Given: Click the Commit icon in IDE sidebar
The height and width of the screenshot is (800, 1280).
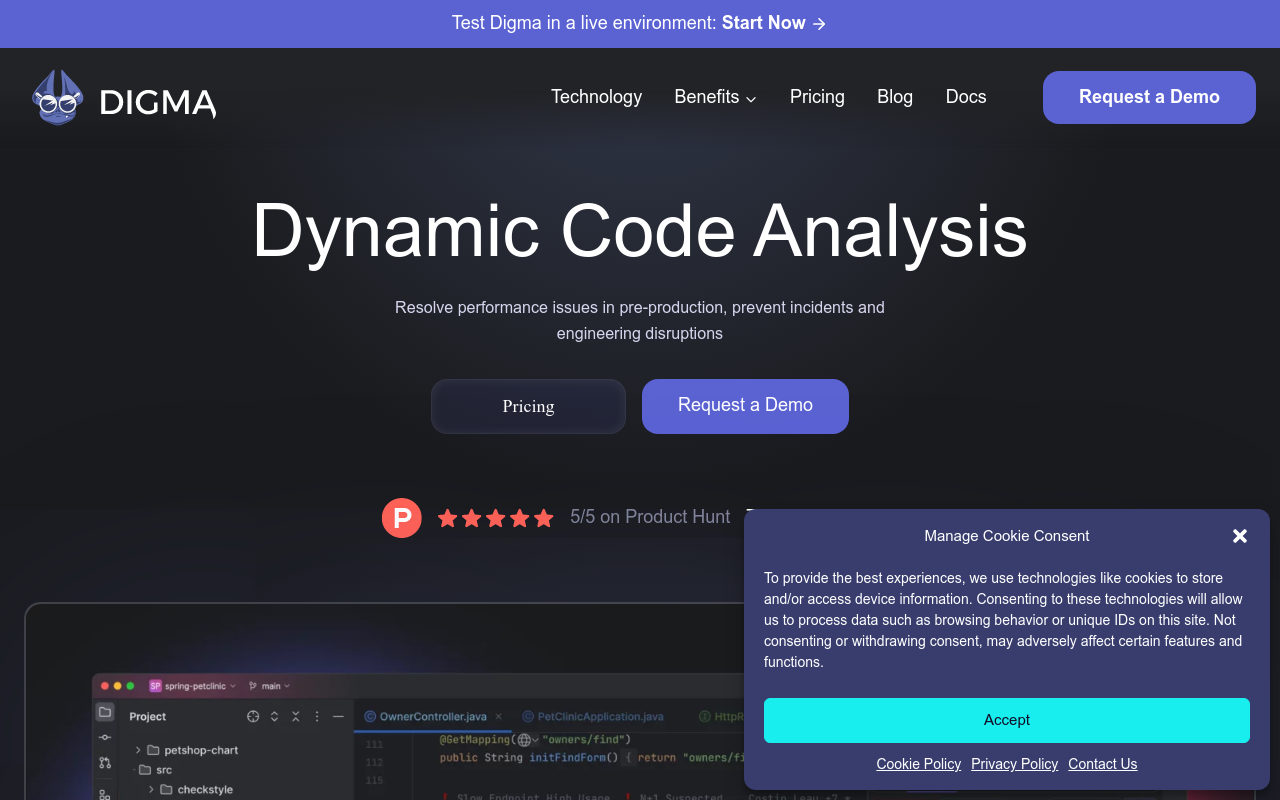Looking at the screenshot, I should coord(105,737).
